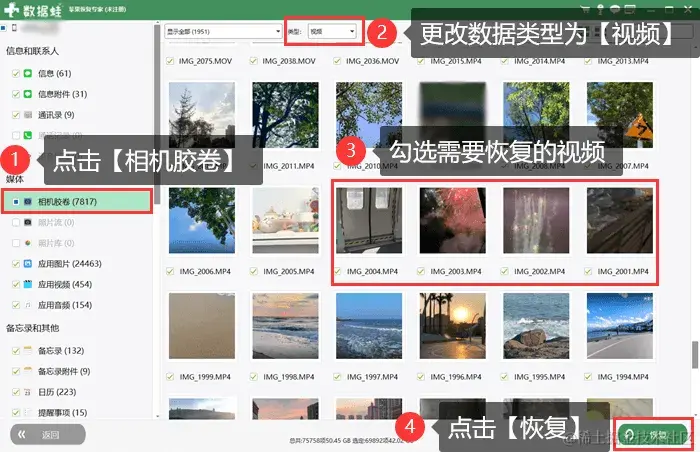Toggle the 应用视频 (454) checkbox
The height and width of the screenshot is (452, 700).
(16, 284)
